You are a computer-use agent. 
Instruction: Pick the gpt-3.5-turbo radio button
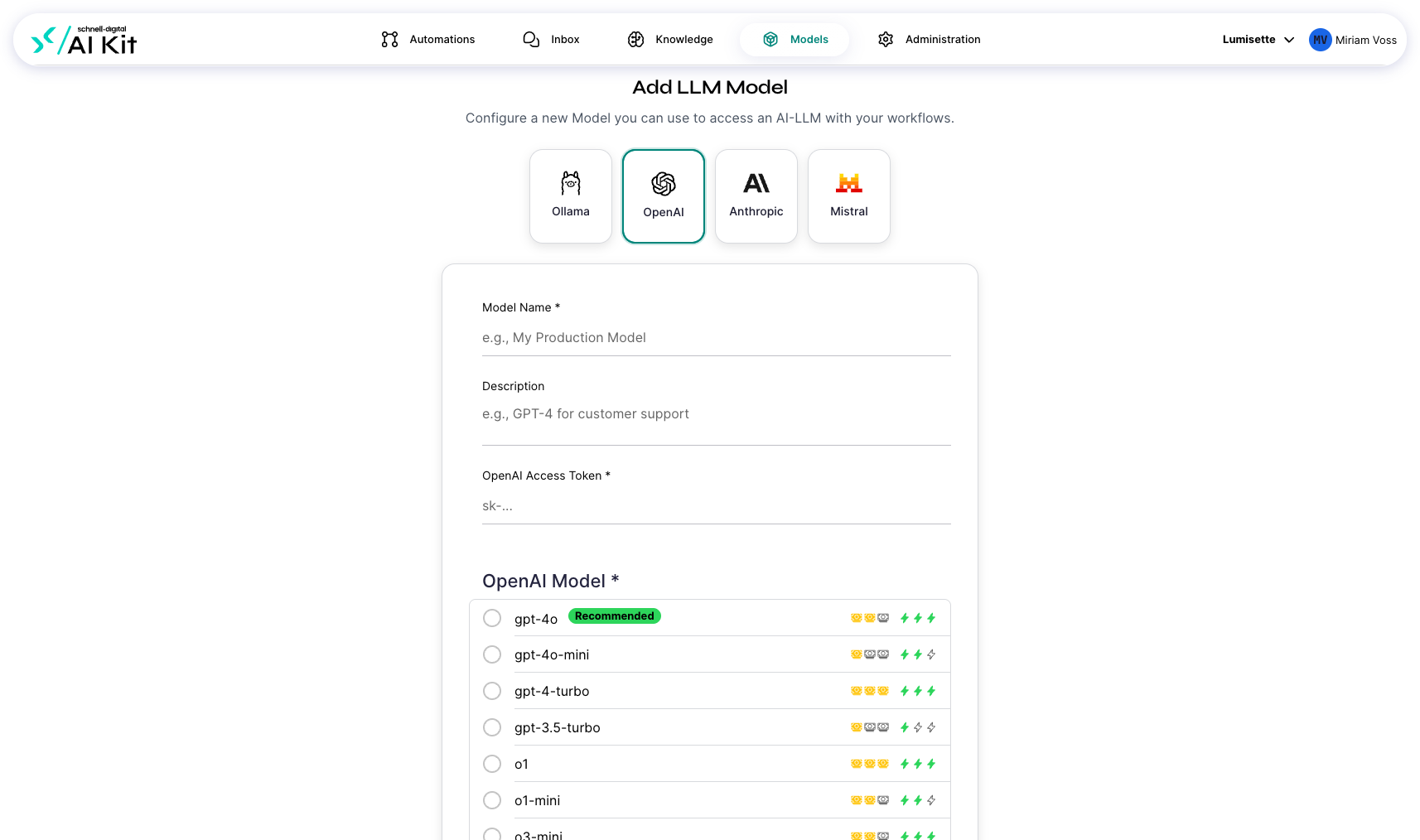(x=492, y=727)
